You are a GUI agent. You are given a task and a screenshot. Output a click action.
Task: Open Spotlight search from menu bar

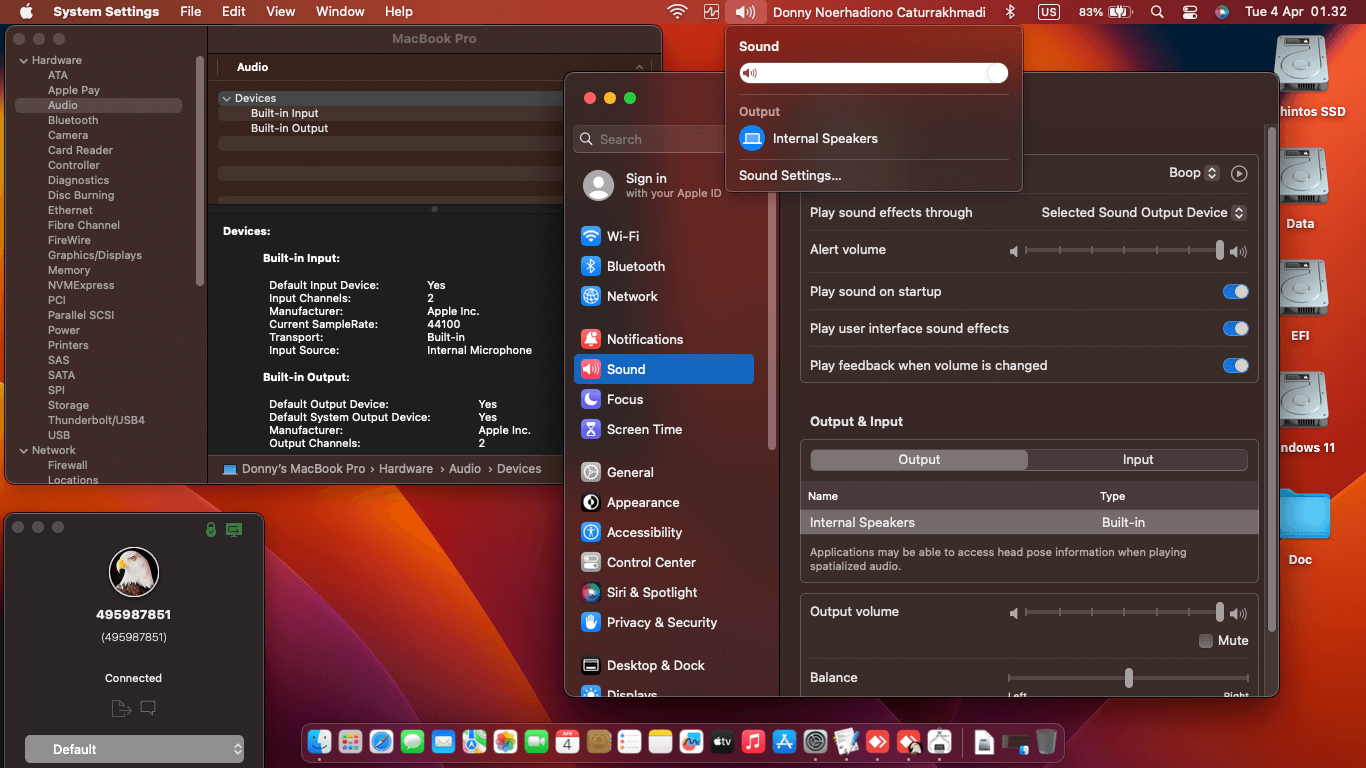coord(1157,12)
